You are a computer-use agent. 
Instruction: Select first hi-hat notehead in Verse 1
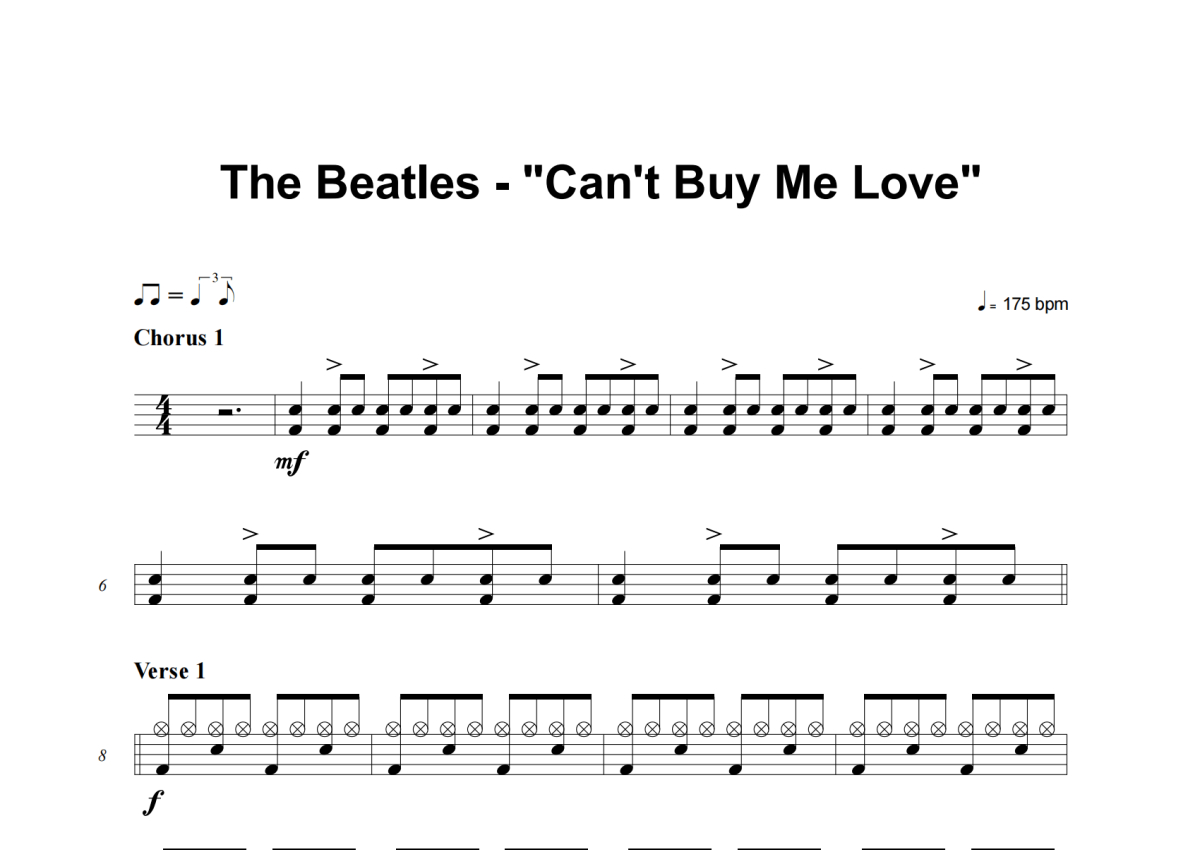coord(163,729)
